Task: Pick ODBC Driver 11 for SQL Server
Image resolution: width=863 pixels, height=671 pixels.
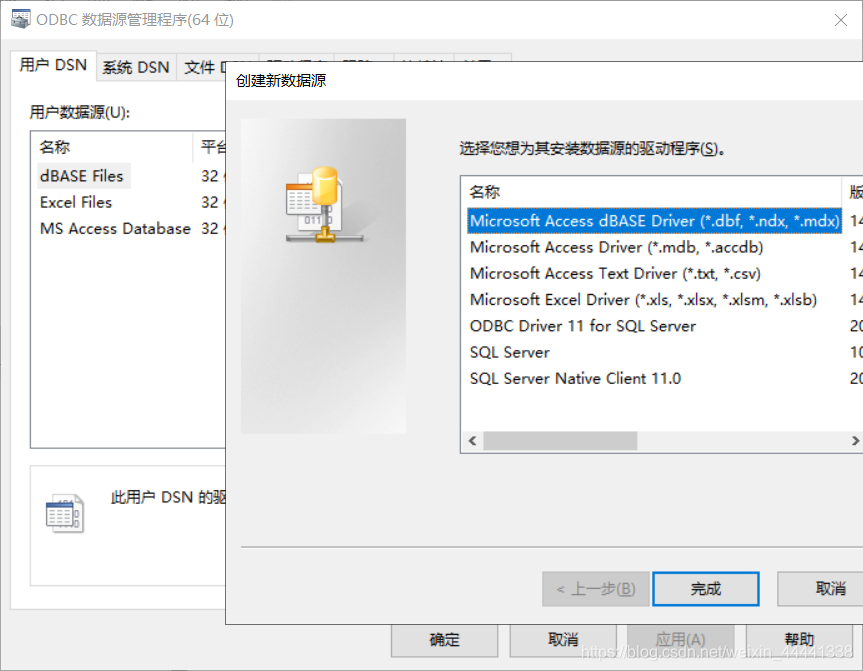Action: click(x=582, y=326)
